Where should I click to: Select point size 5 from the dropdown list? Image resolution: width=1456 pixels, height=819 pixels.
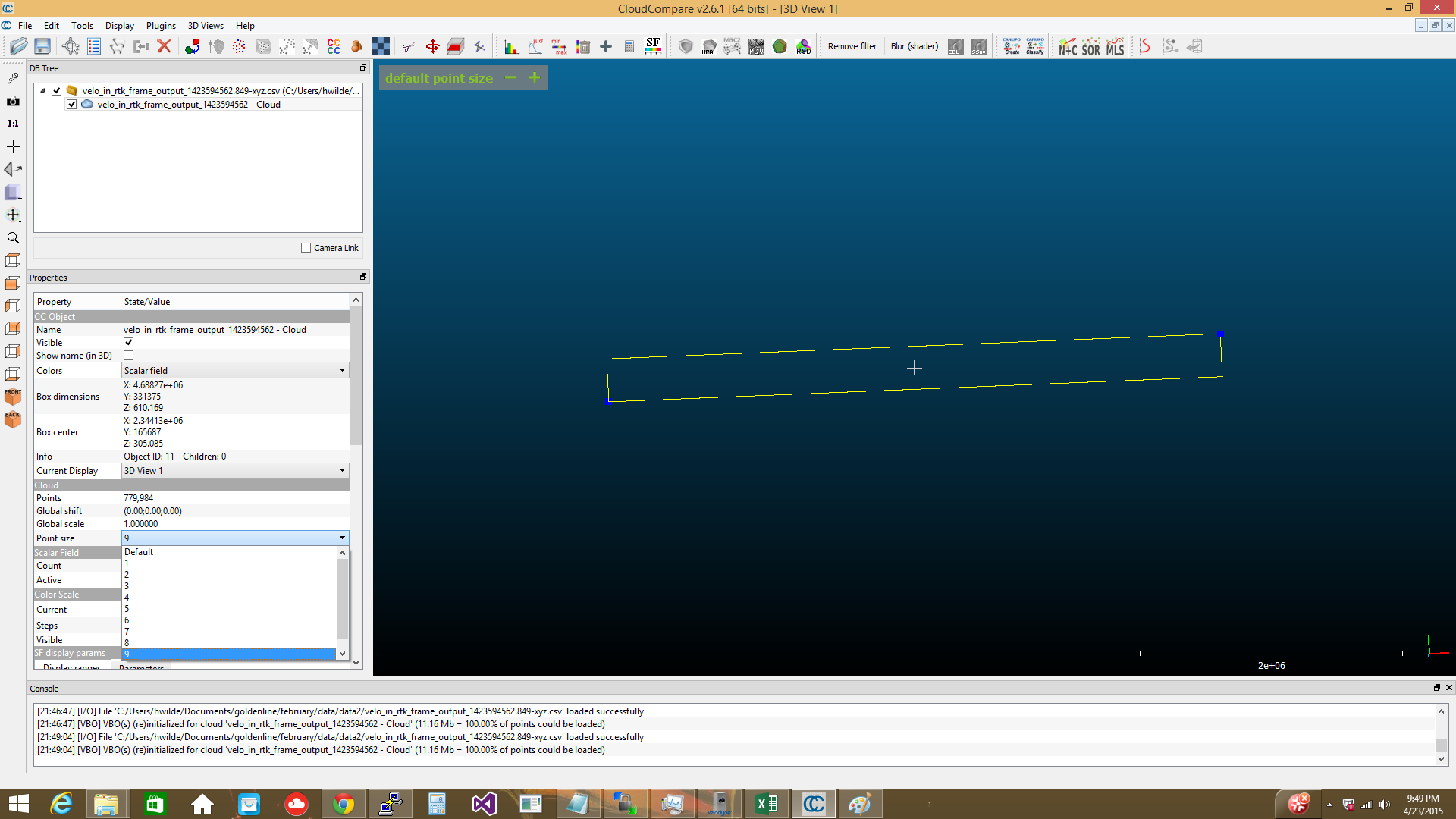pos(227,608)
